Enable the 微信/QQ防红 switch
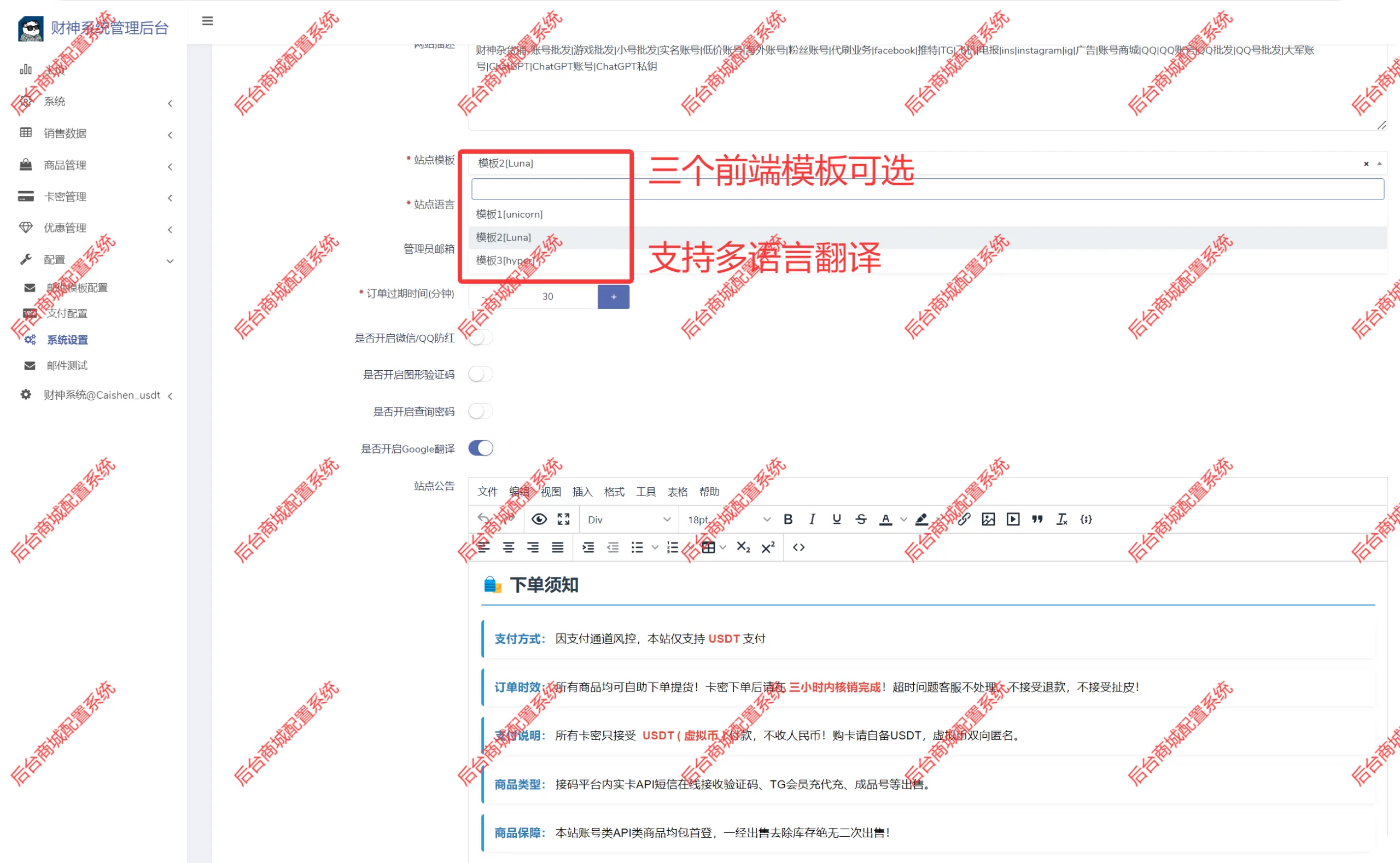This screenshot has width=1400, height=863. click(481, 338)
